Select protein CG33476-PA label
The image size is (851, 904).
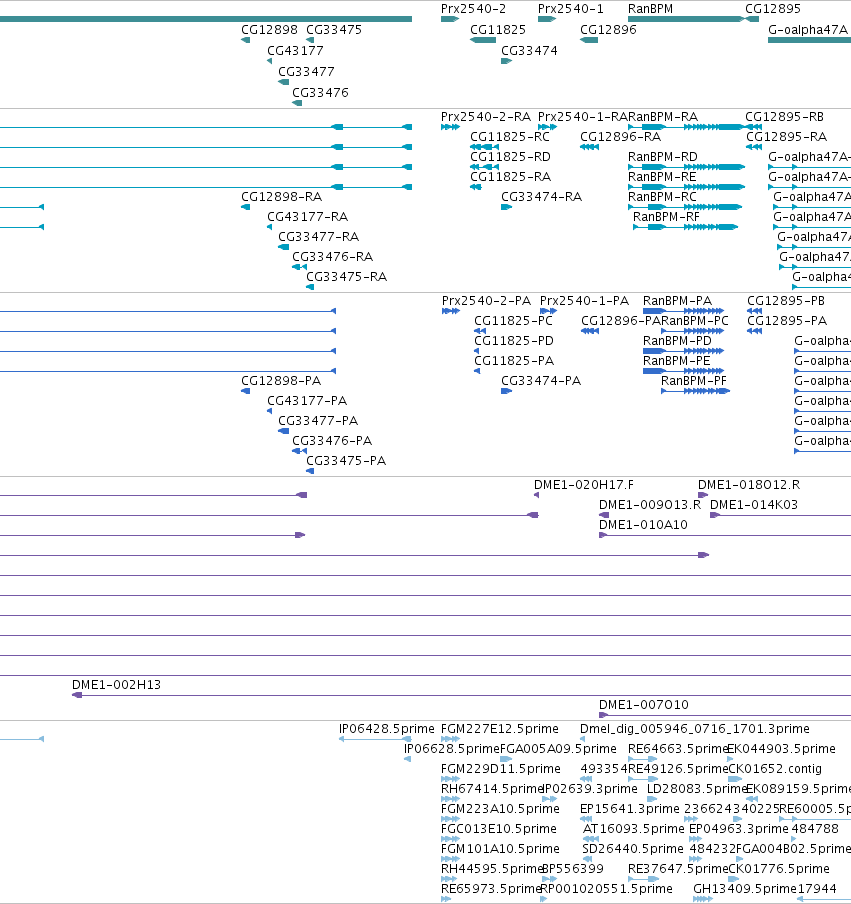[x=332, y=441]
